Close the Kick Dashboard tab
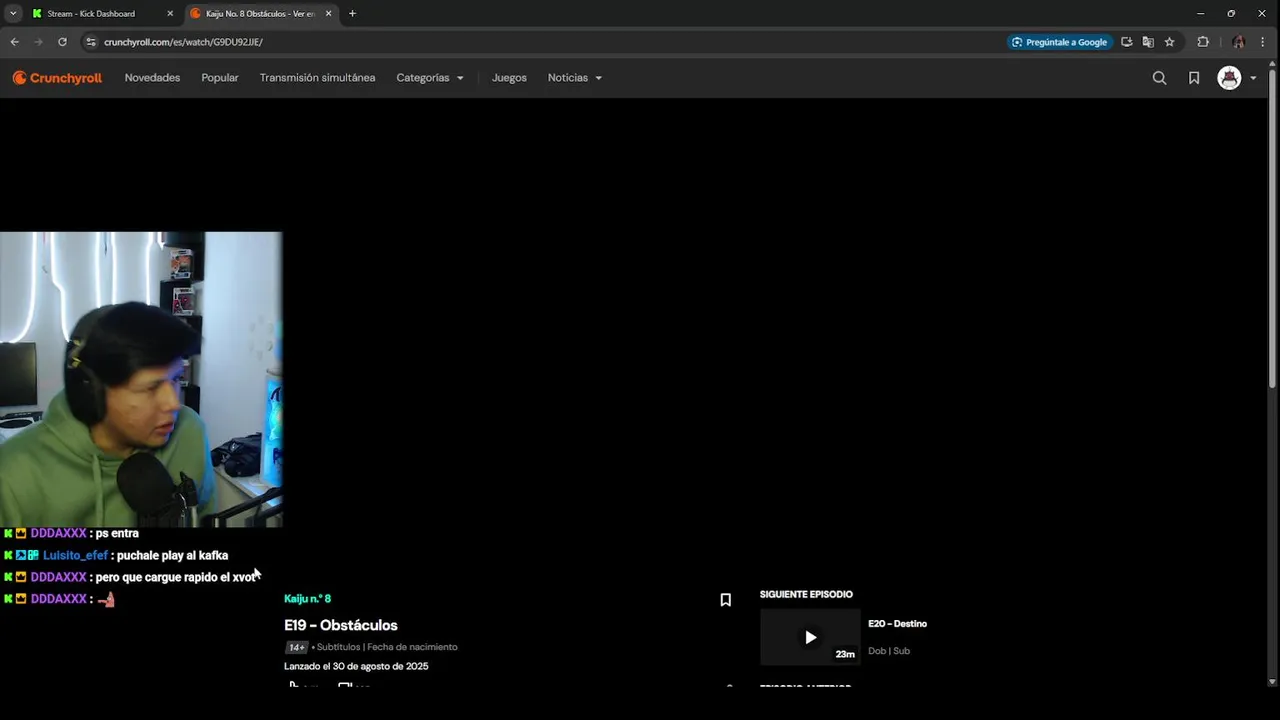The width and height of the screenshot is (1280, 720). (170, 14)
